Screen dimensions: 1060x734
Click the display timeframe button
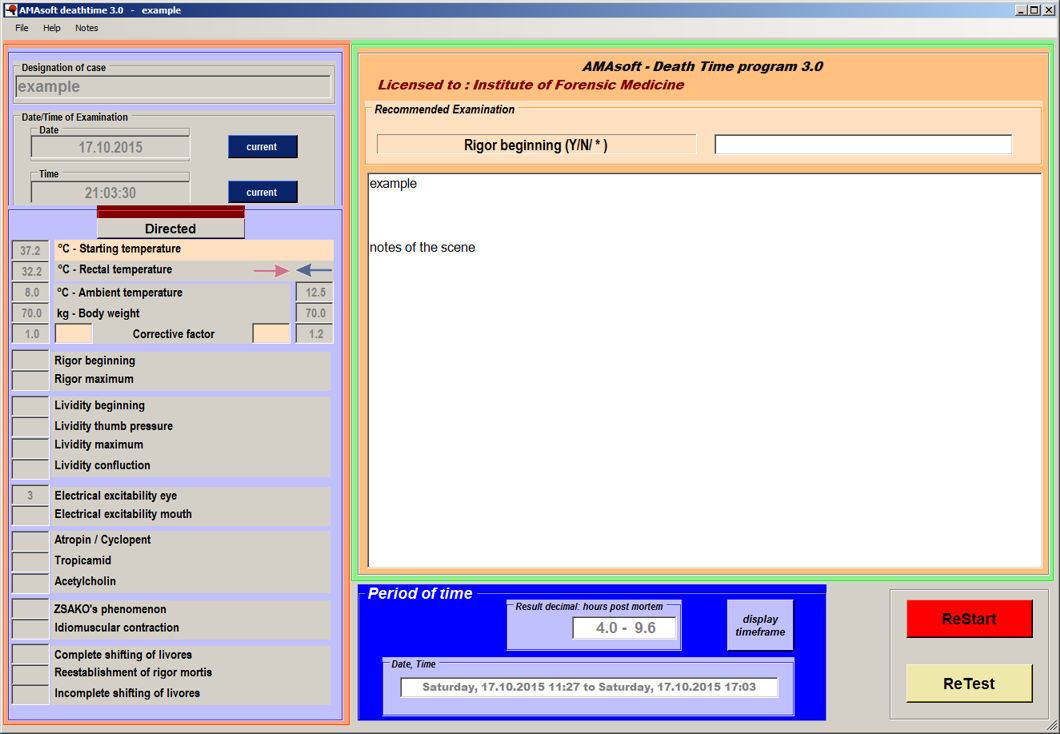coord(760,626)
